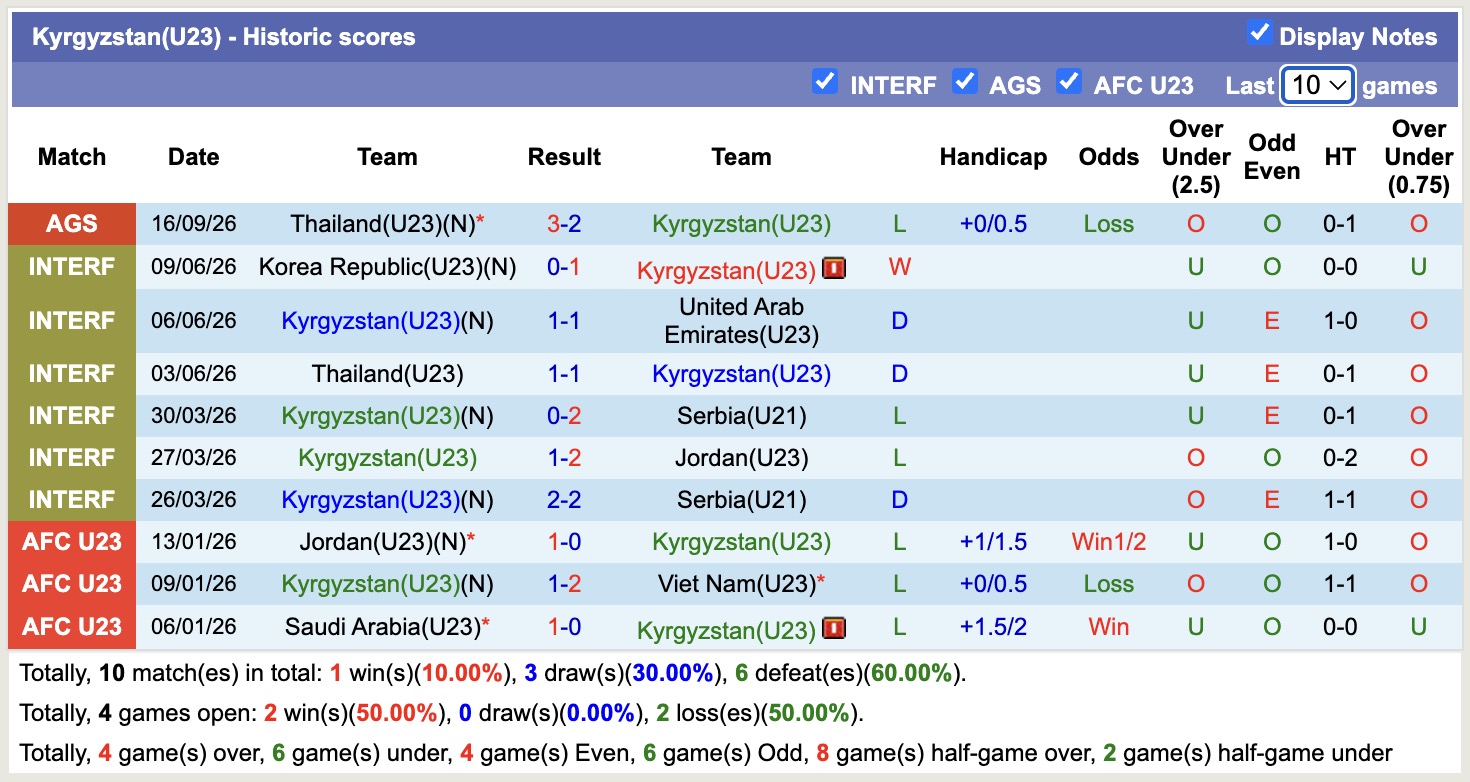Click the +1/1.5 handicap value
Screen dimensions: 1470x782
coord(993,542)
